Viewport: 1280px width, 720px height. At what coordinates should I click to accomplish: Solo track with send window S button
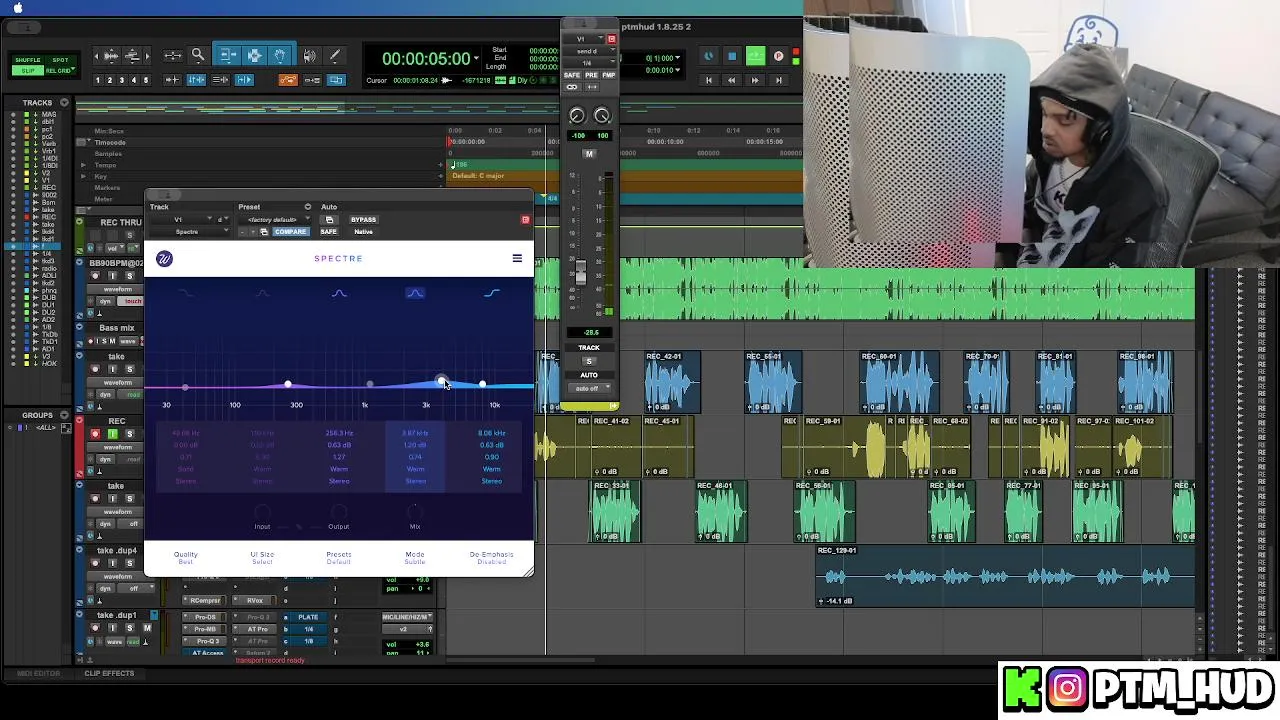point(589,361)
